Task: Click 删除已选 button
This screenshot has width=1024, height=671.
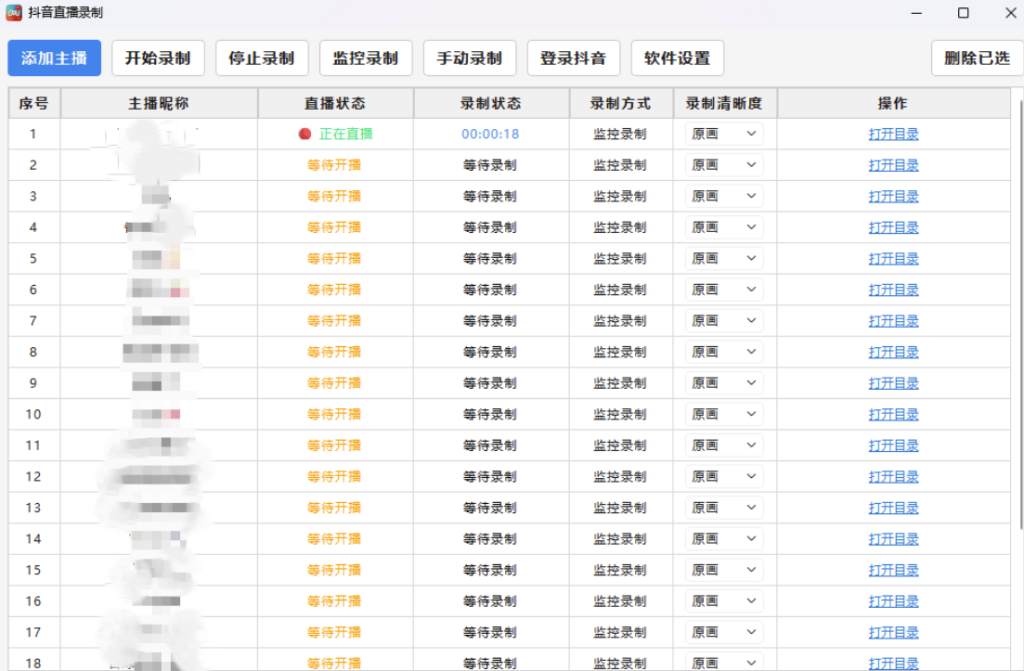Action: (977, 58)
